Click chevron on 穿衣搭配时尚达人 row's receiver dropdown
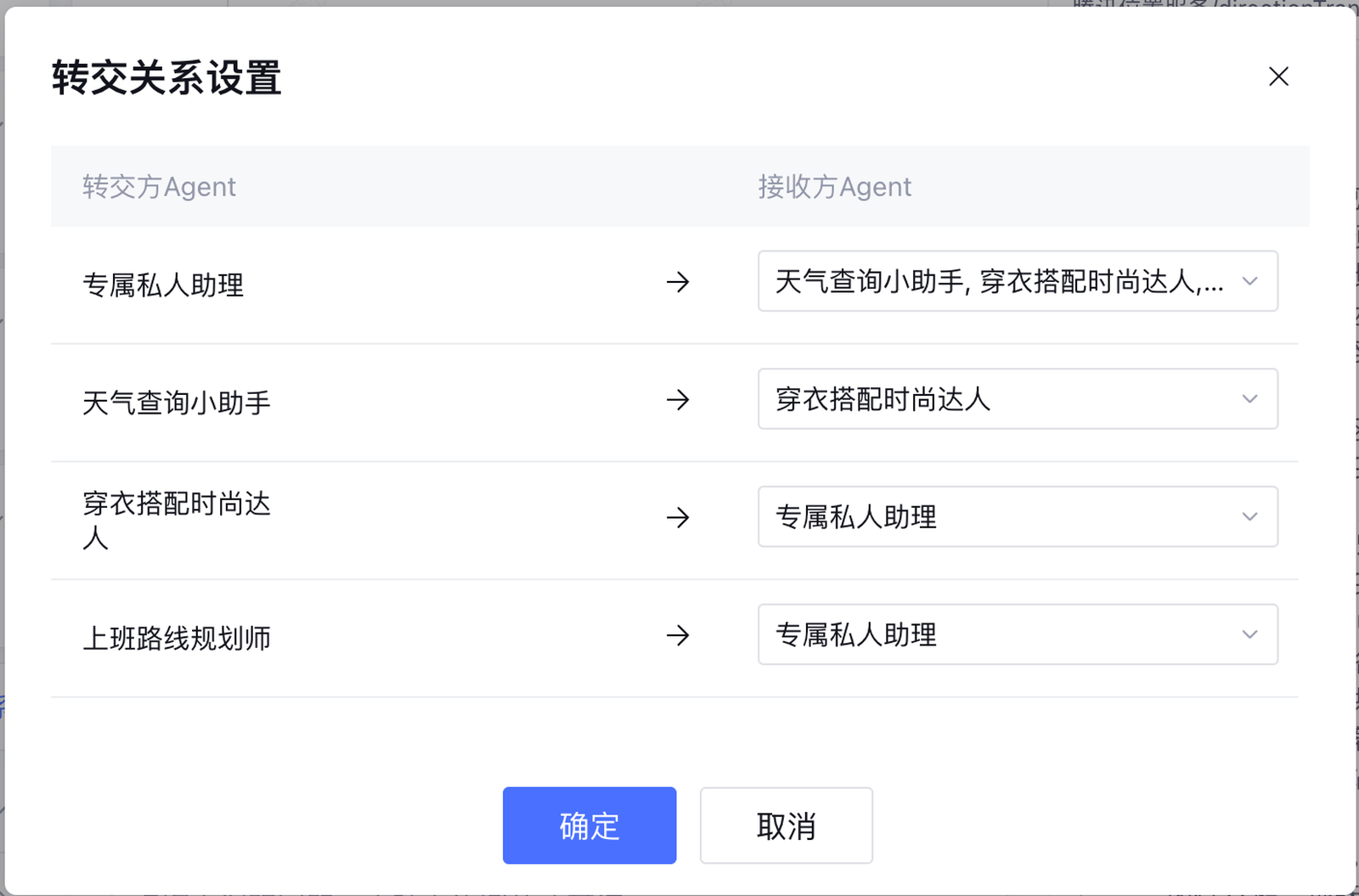The image size is (1359, 896). (1249, 516)
